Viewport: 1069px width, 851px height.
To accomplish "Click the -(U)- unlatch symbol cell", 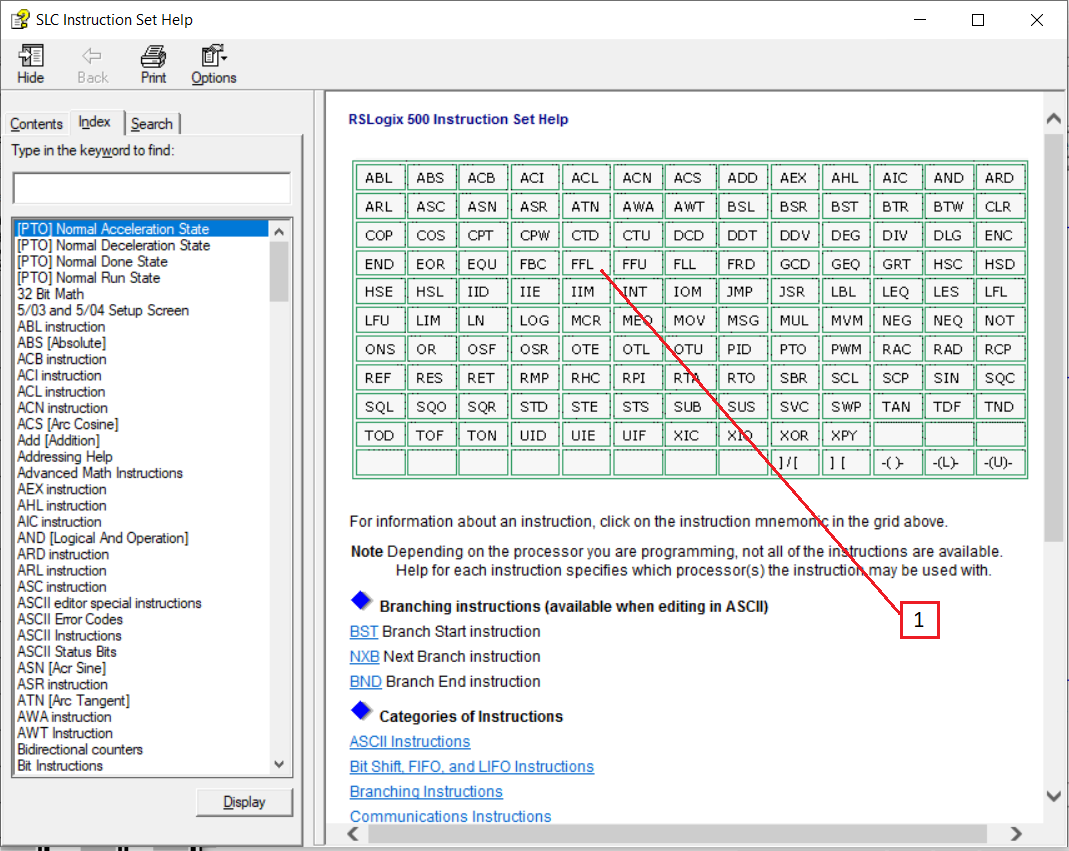I will [999, 462].
